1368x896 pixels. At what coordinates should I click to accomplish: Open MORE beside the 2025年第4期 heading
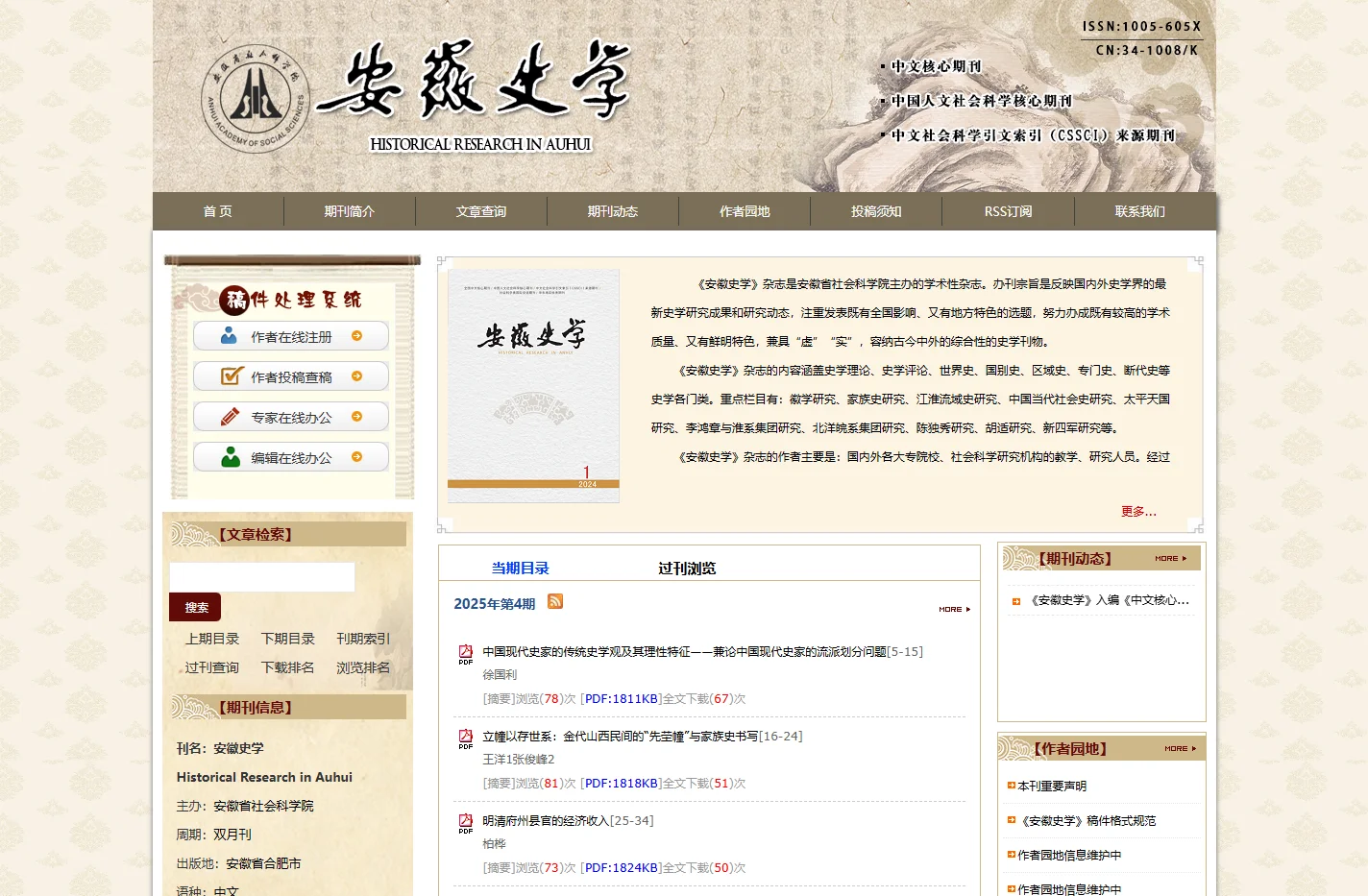[954, 609]
